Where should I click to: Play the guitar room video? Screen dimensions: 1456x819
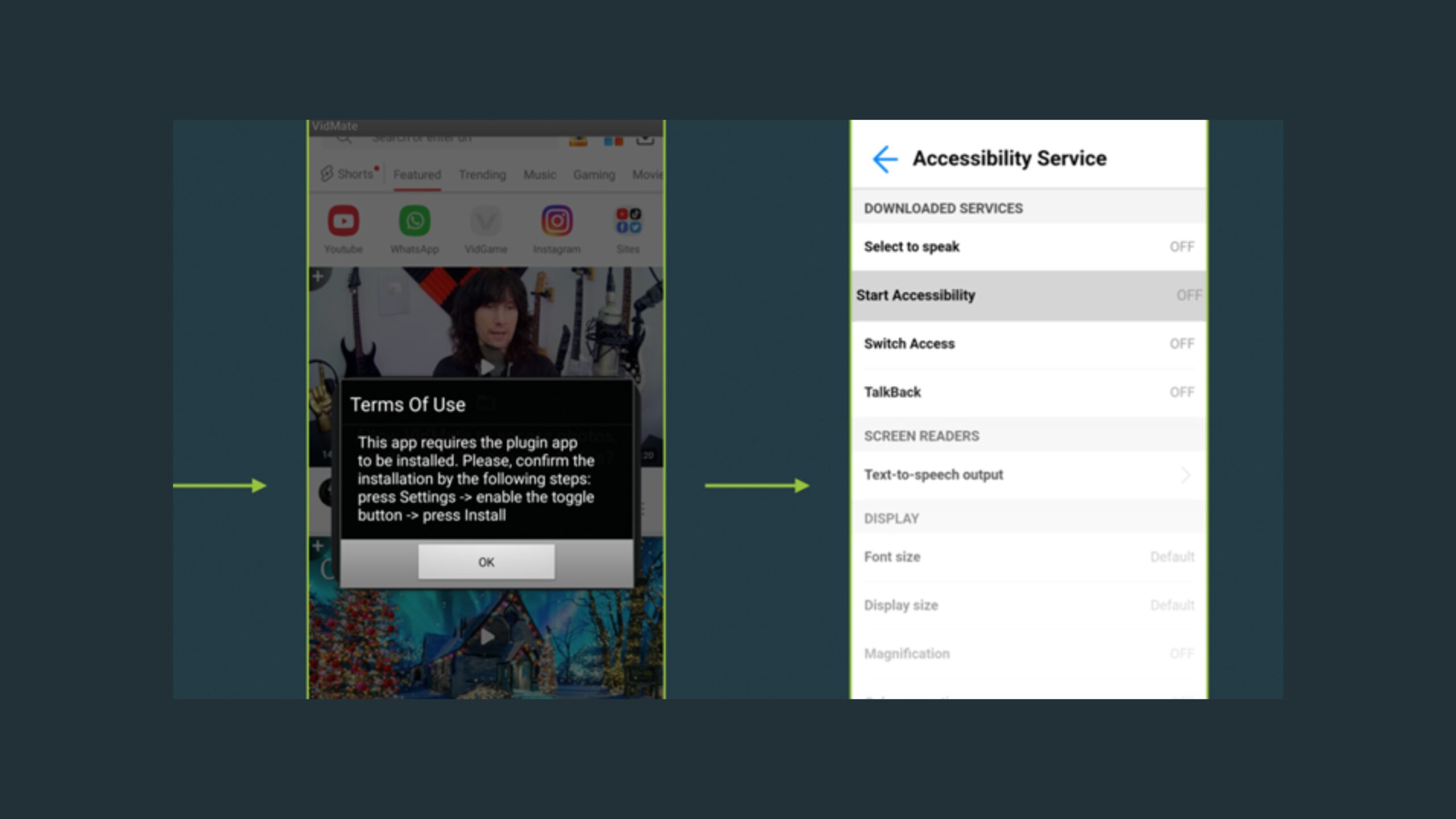(487, 367)
